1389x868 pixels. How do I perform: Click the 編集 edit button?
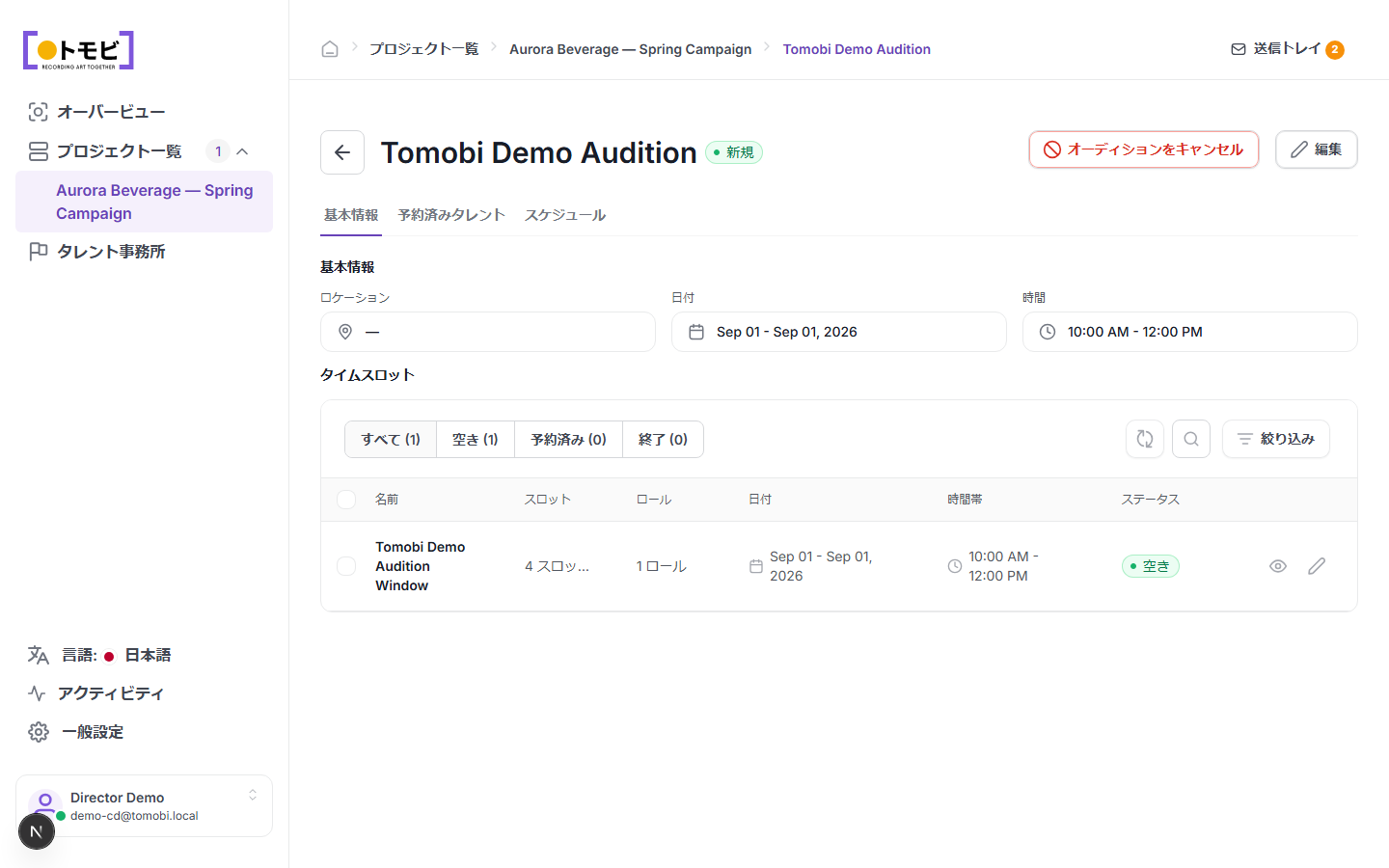tap(1317, 149)
